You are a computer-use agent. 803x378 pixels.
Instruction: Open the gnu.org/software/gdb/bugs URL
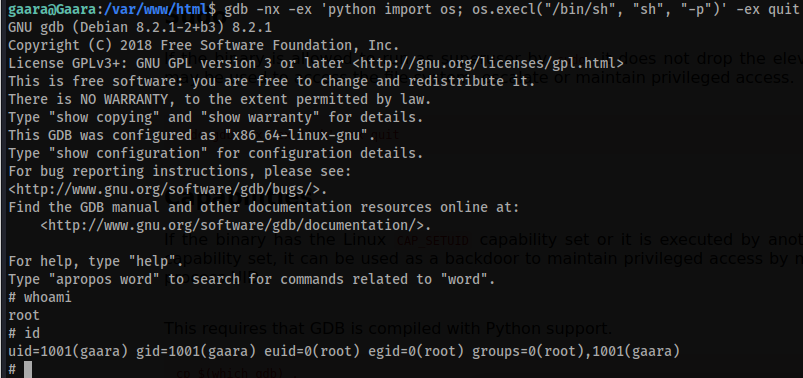(x=167, y=190)
